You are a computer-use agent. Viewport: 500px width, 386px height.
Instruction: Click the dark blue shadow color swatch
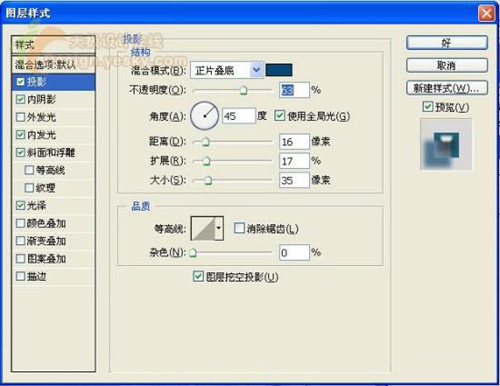279,70
